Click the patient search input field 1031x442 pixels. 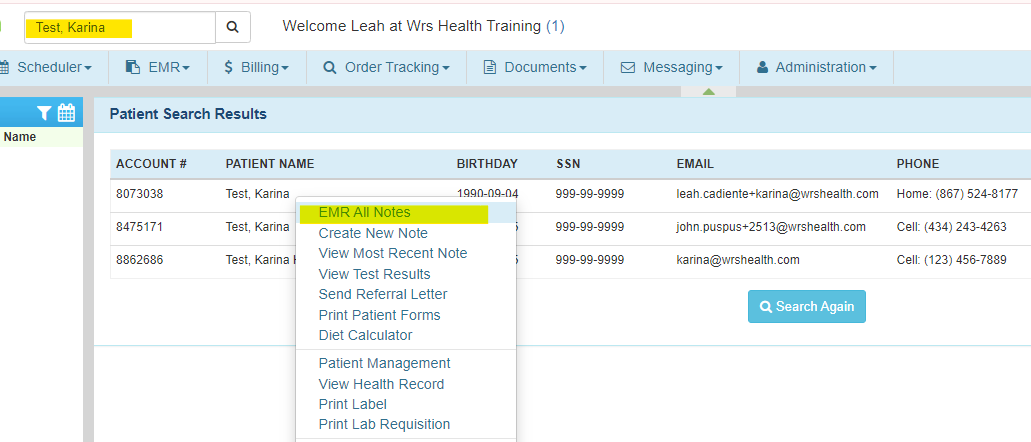coord(120,27)
